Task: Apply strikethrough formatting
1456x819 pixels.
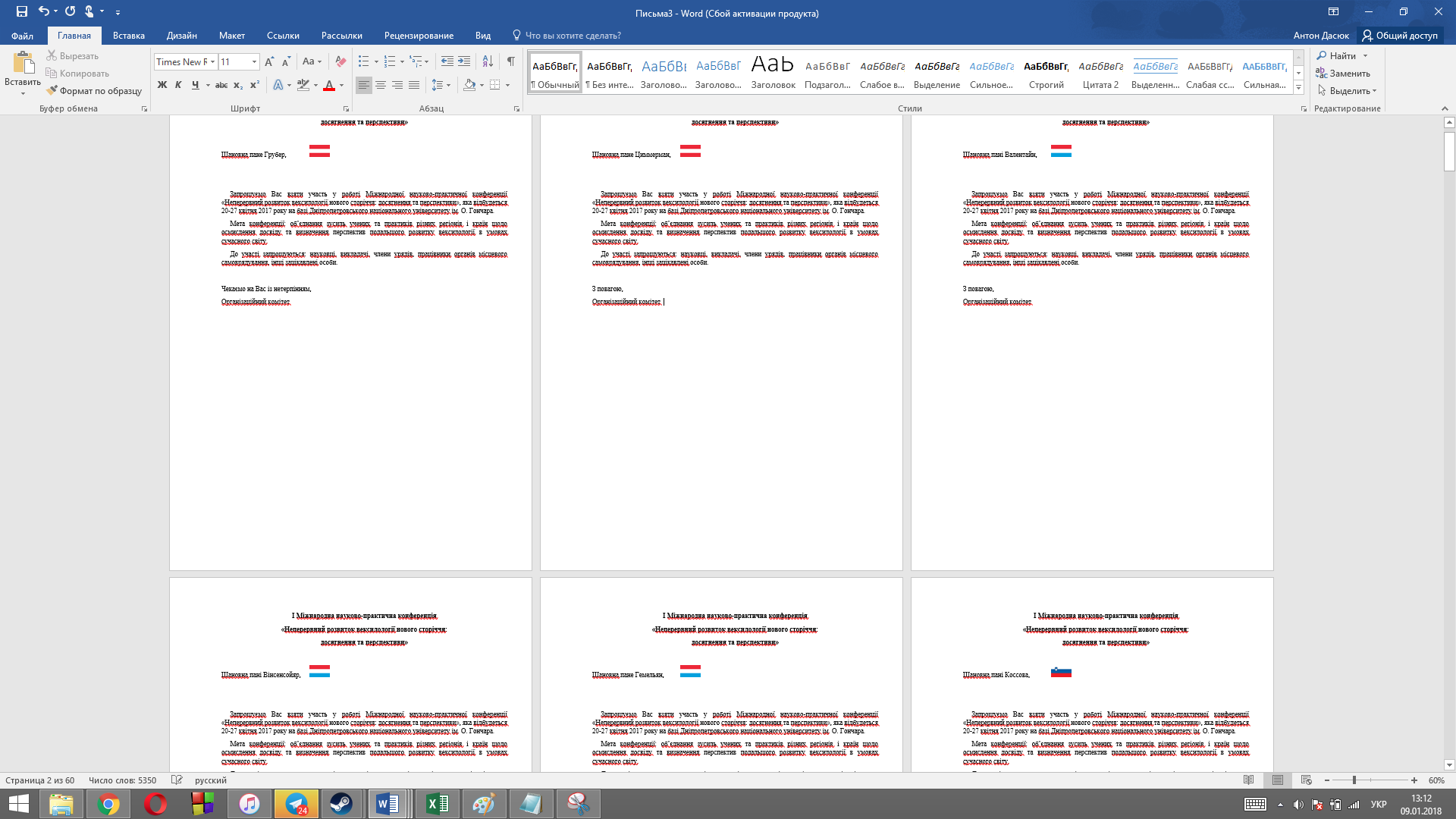Action: pyautogui.click(x=221, y=85)
